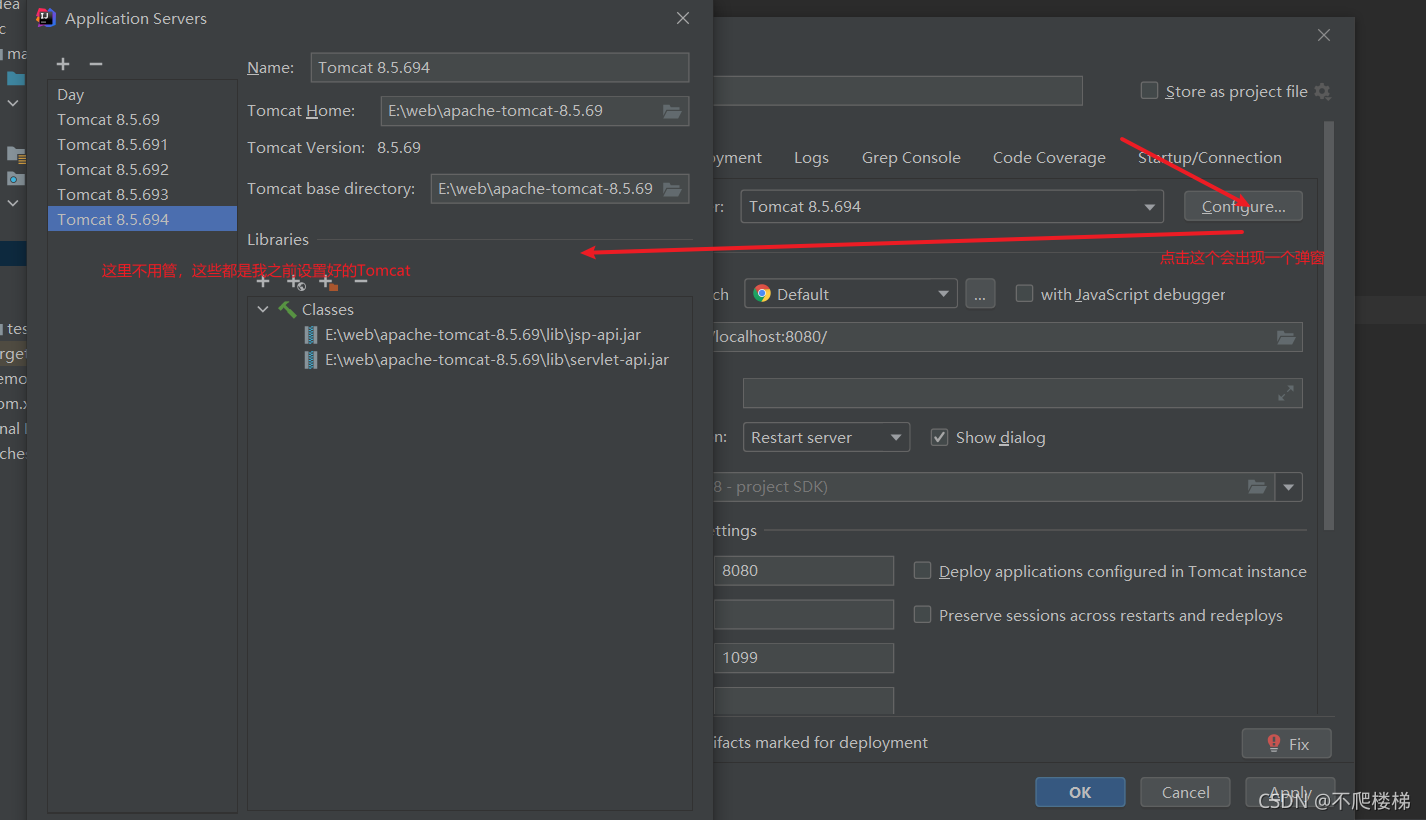Click the Name field with Tomcat 8.5.694
This screenshot has width=1426, height=820.
[500, 68]
